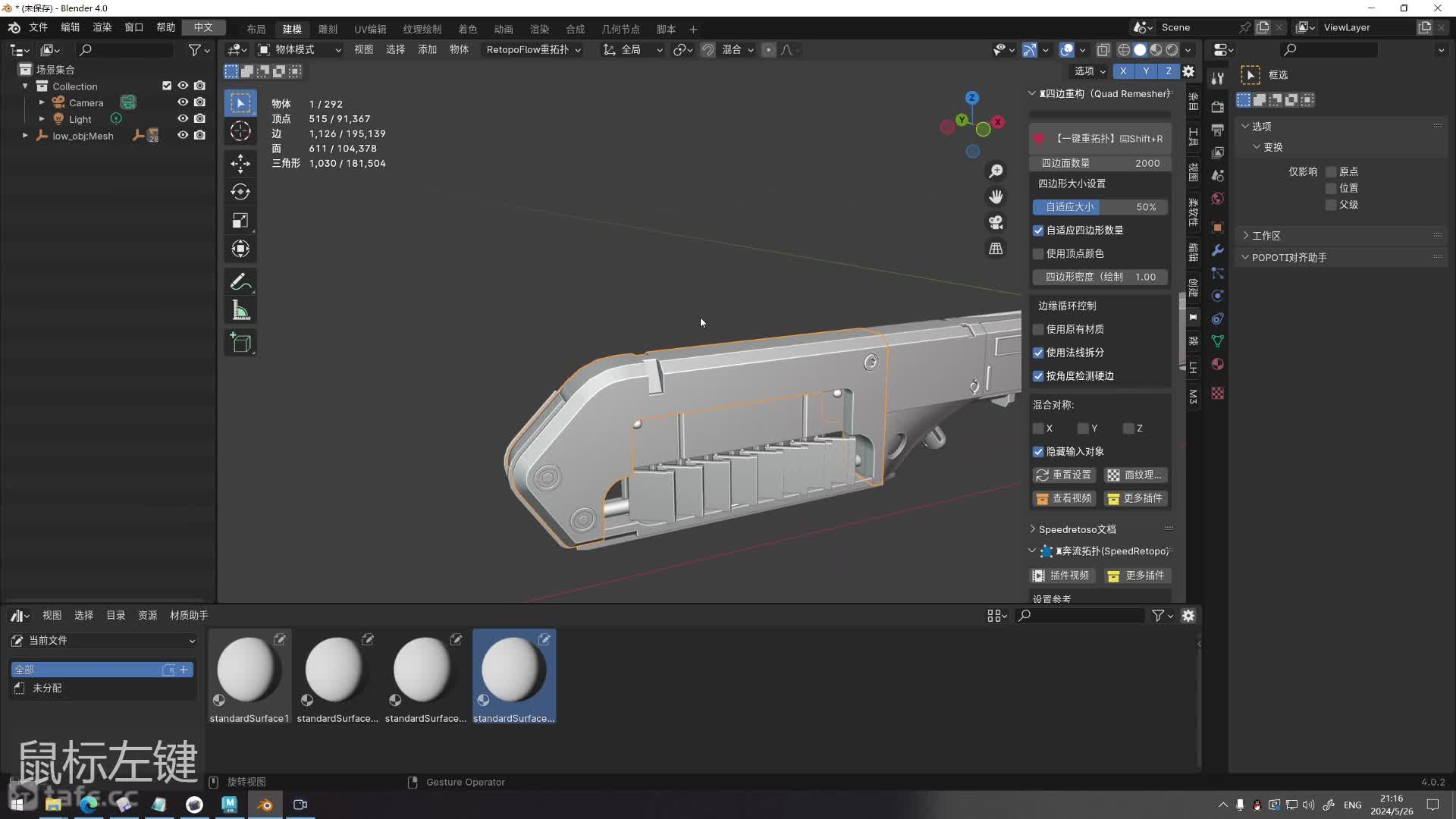Viewport: 1456px width, 819px height.
Task: Open 材质助手 menu in asset browser
Action: (189, 616)
